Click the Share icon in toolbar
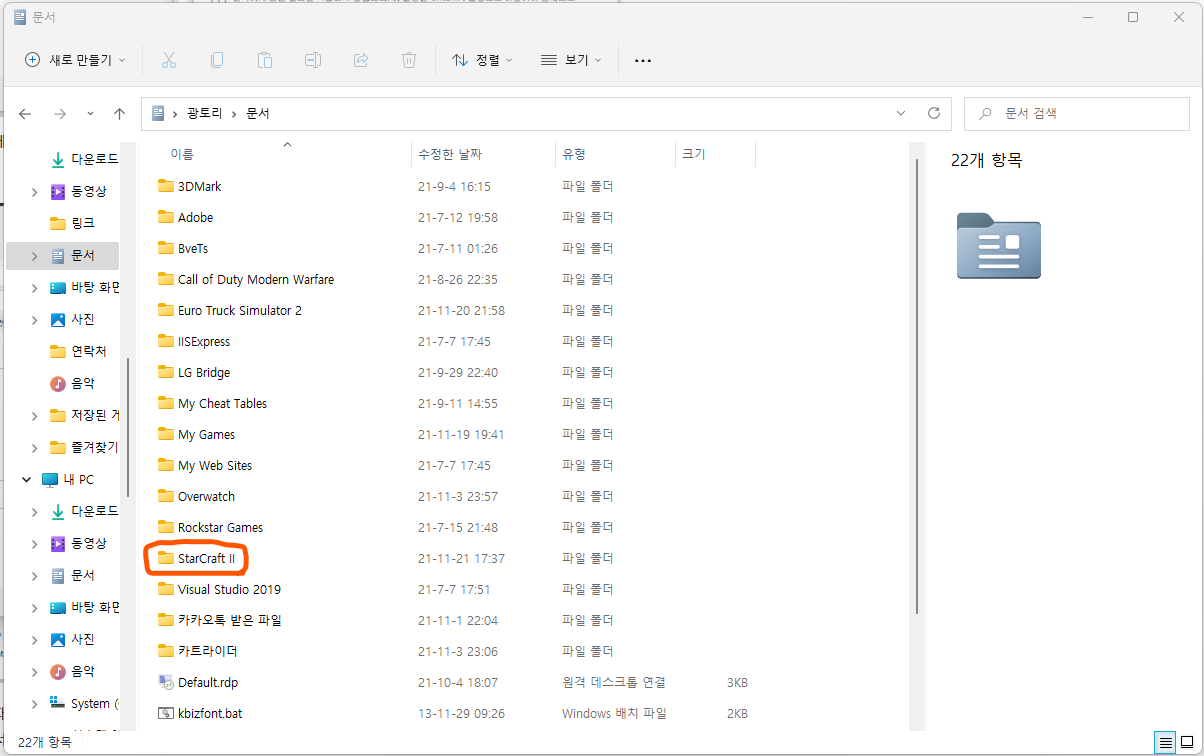Viewport: 1204px width, 756px height. (361, 60)
